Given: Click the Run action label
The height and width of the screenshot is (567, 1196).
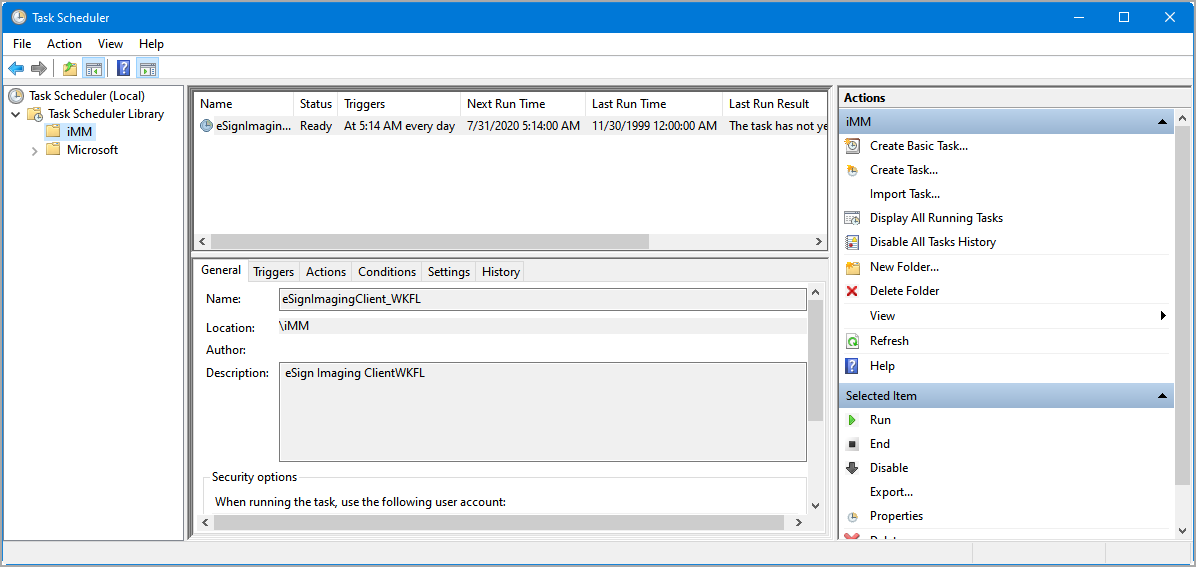Looking at the screenshot, I should (880, 420).
